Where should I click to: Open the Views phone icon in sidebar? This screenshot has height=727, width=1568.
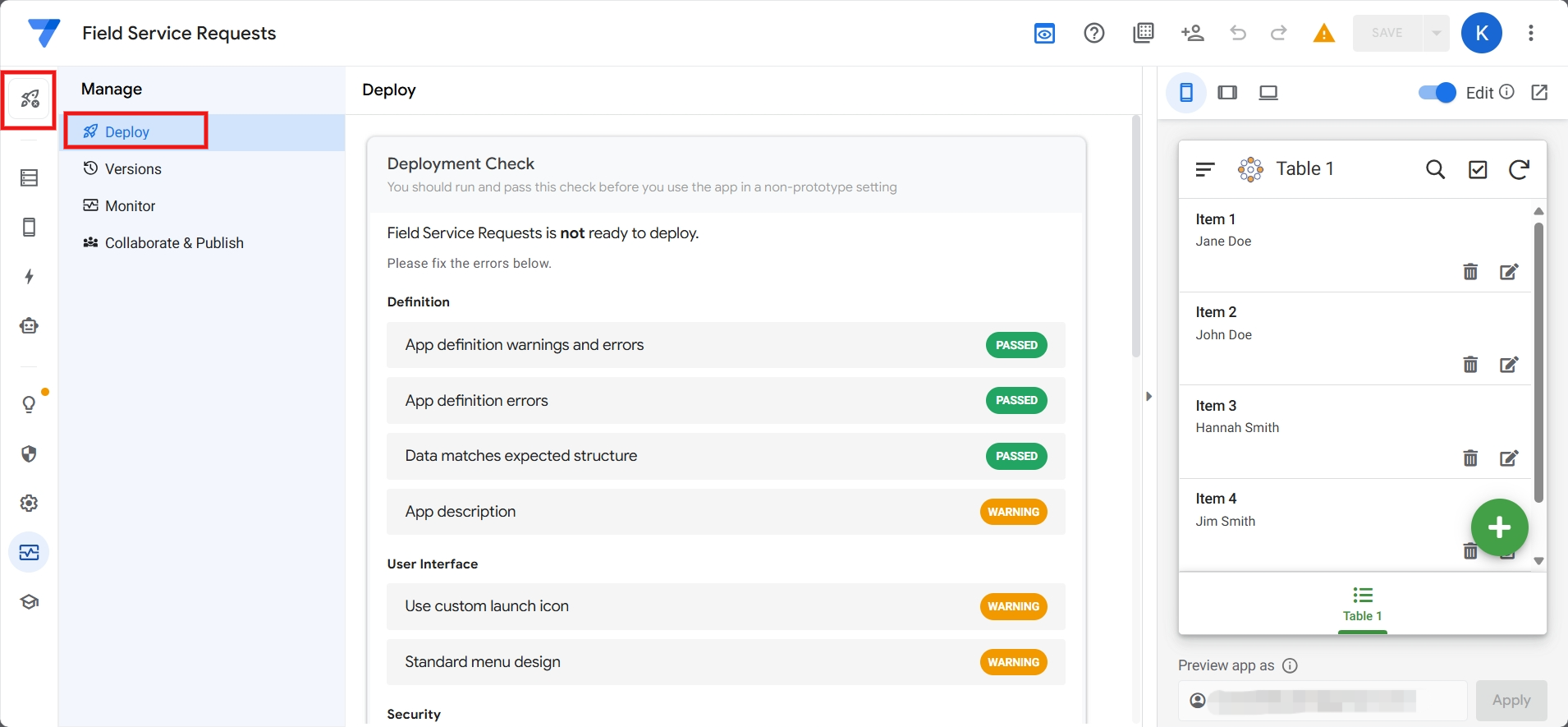tap(30, 227)
